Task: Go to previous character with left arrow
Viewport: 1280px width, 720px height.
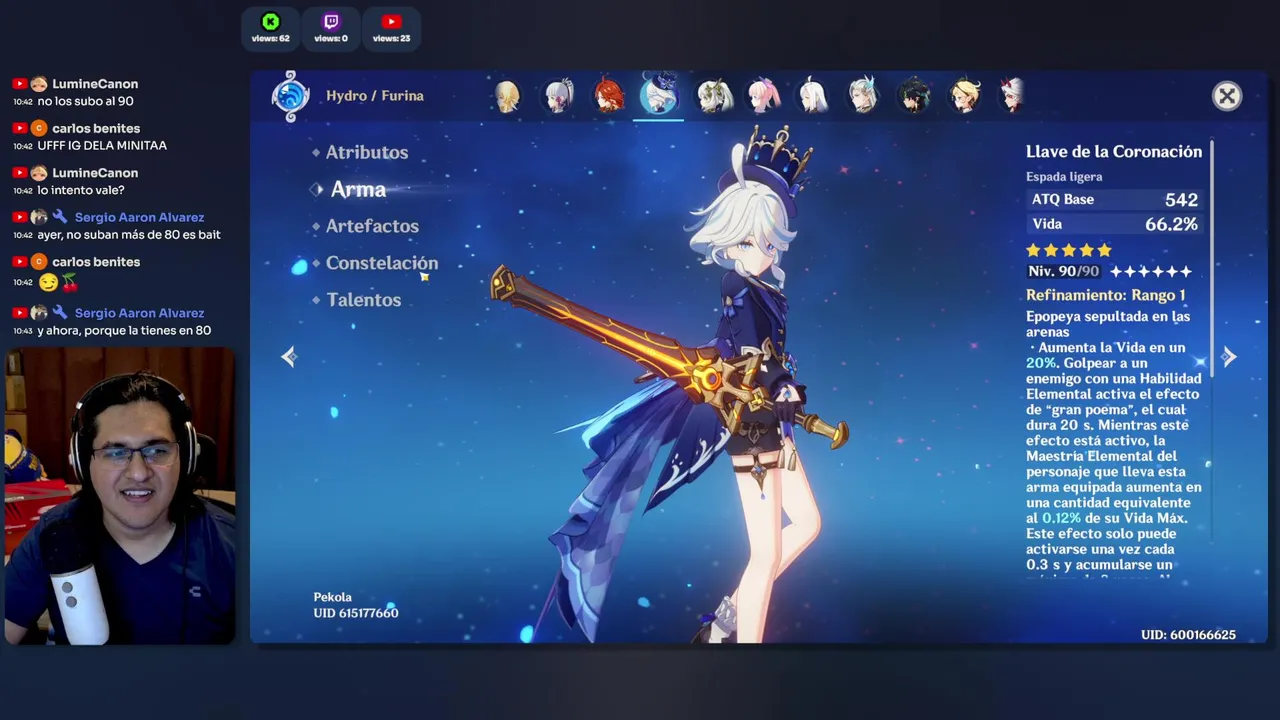Action: (289, 357)
